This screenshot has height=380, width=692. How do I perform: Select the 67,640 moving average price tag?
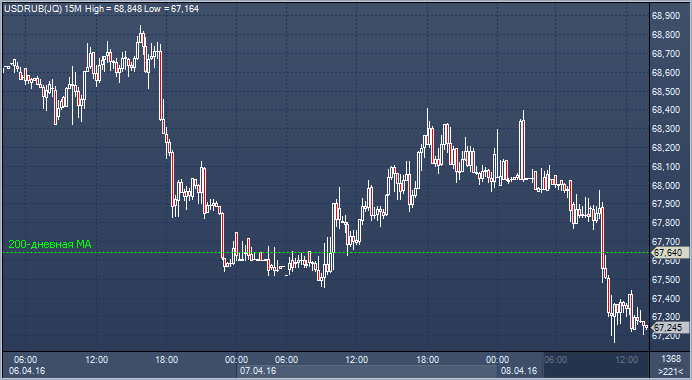(669, 252)
